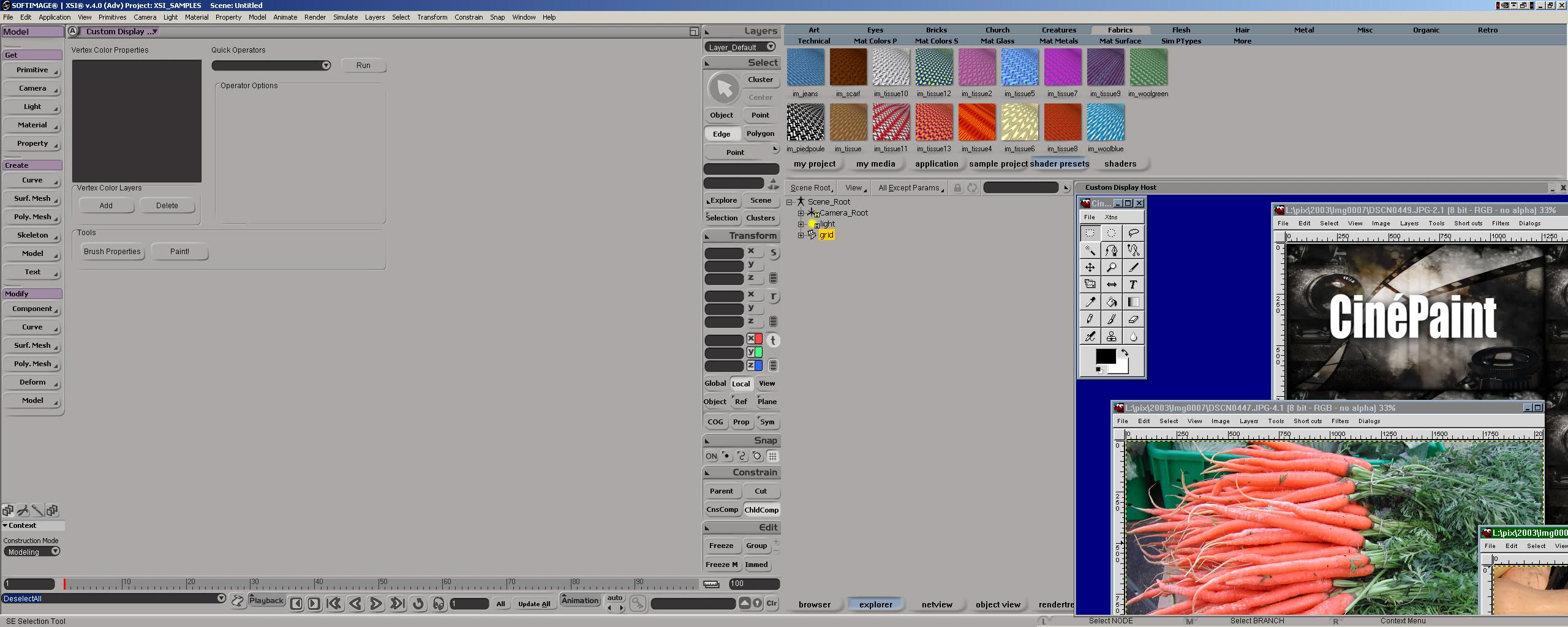Click the end frame field showing 100
The height and width of the screenshot is (627, 1568).
tap(754, 584)
